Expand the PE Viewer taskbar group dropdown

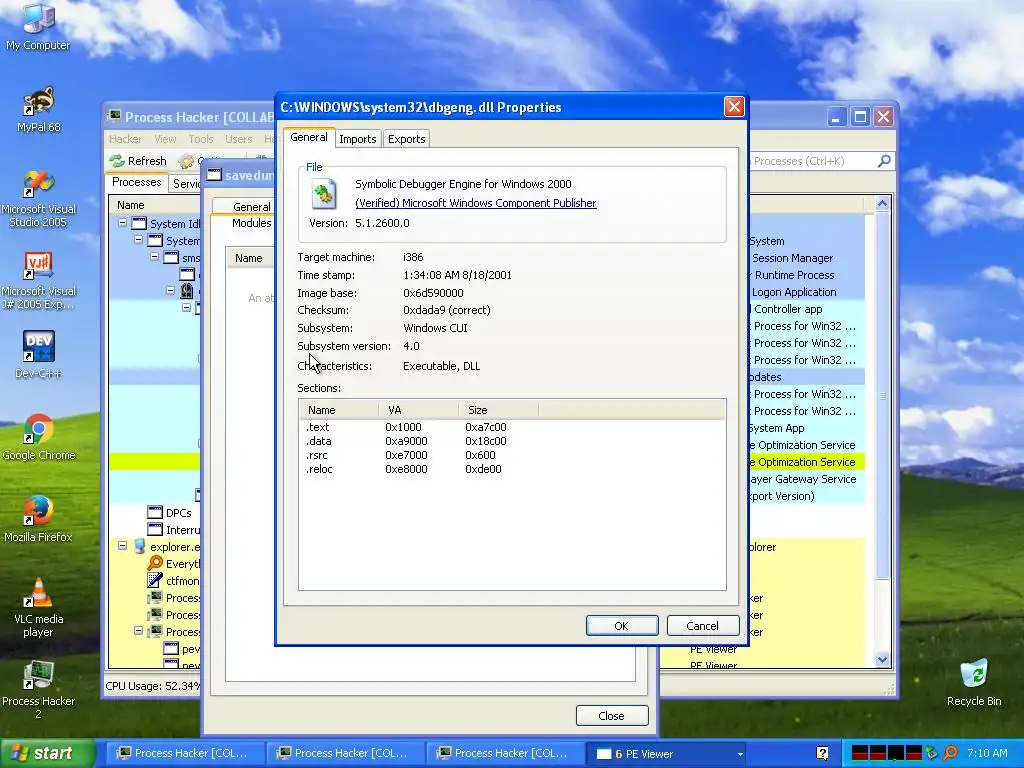click(x=740, y=754)
